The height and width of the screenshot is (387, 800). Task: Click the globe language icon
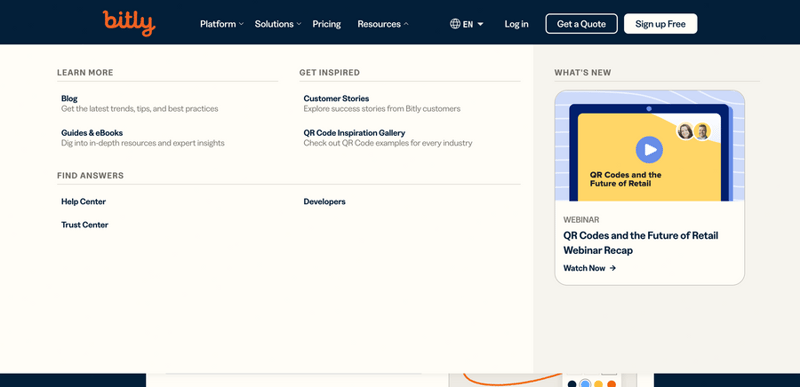coord(455,24)
